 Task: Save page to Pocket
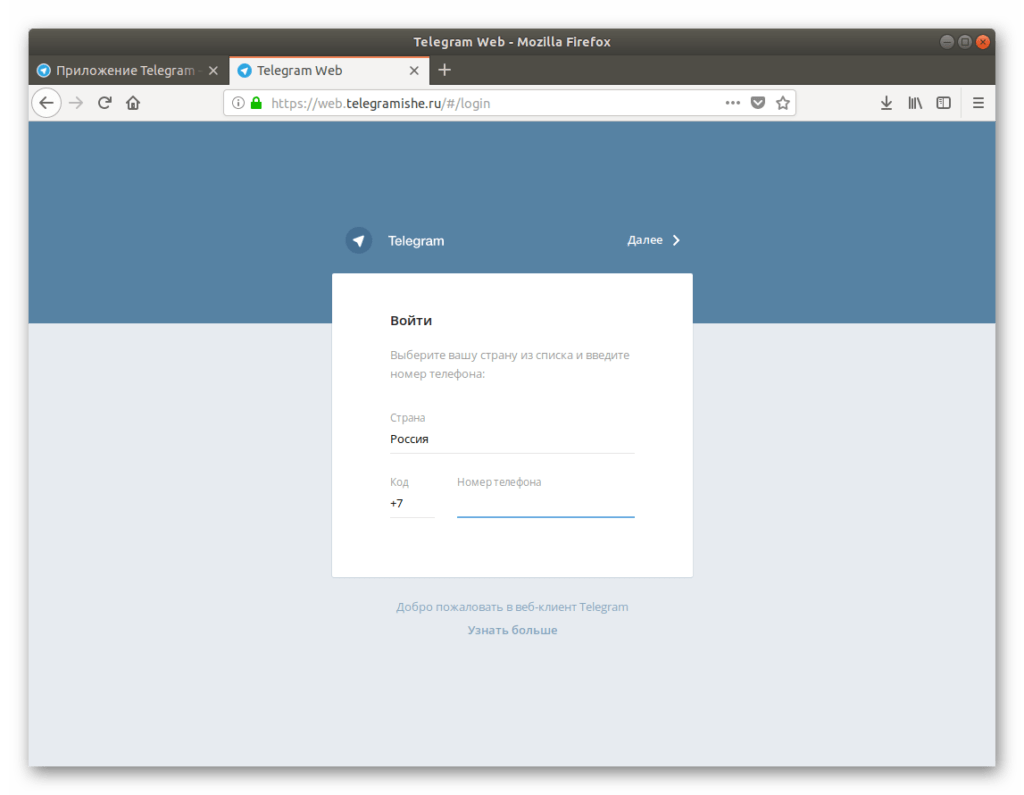coord(758,103)
